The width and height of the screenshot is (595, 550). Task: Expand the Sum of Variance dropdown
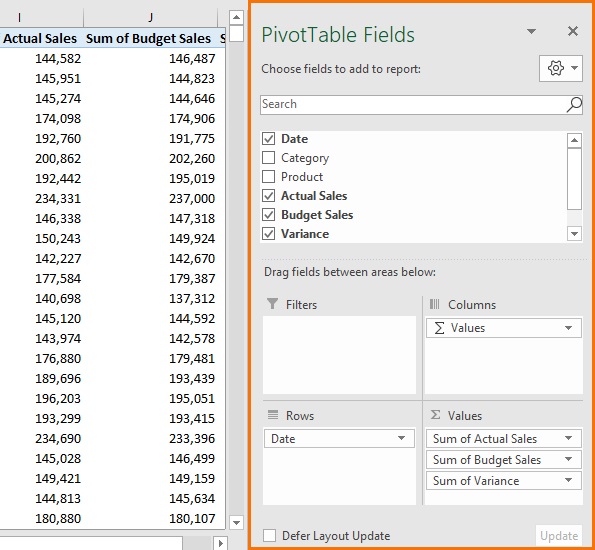tap(568, 481)
